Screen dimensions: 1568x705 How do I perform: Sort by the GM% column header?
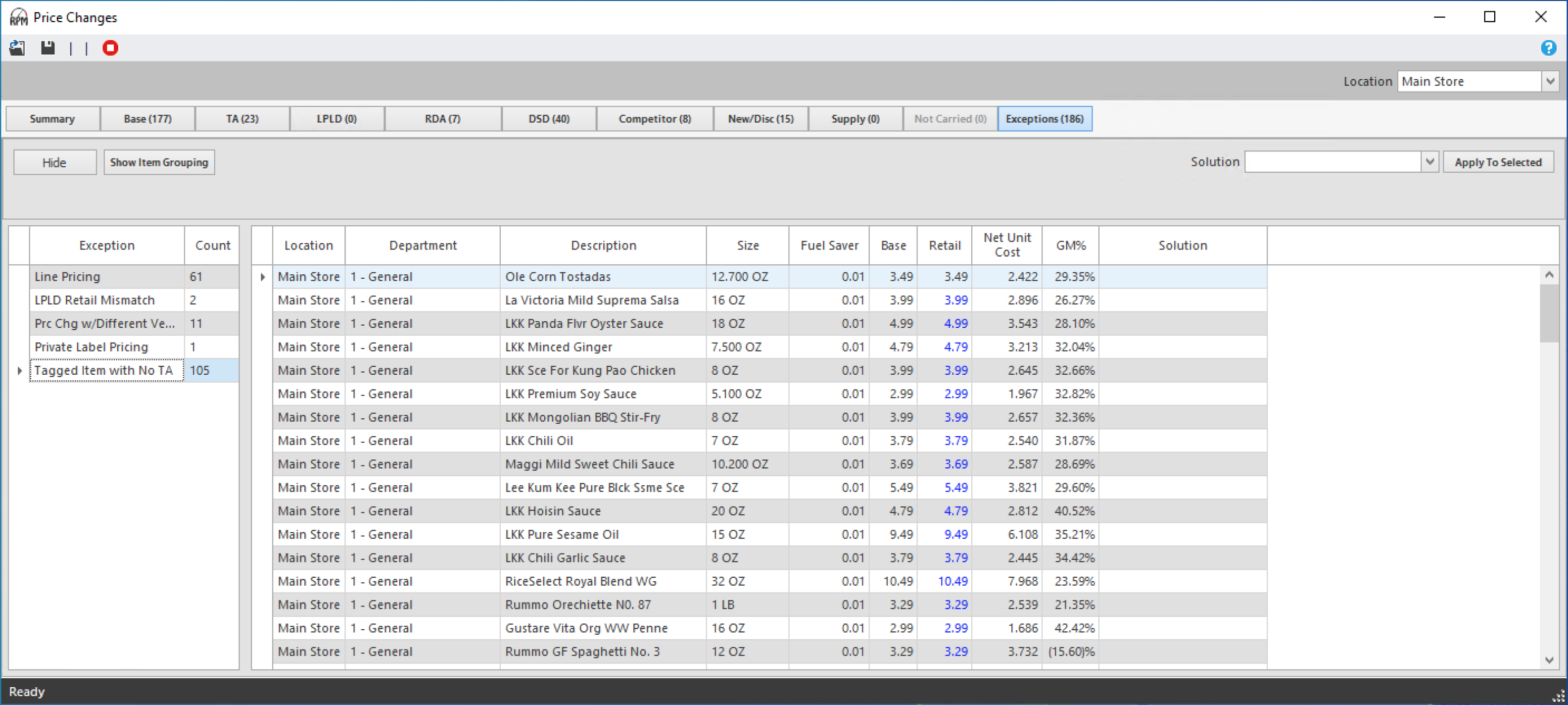point(1070,246)
